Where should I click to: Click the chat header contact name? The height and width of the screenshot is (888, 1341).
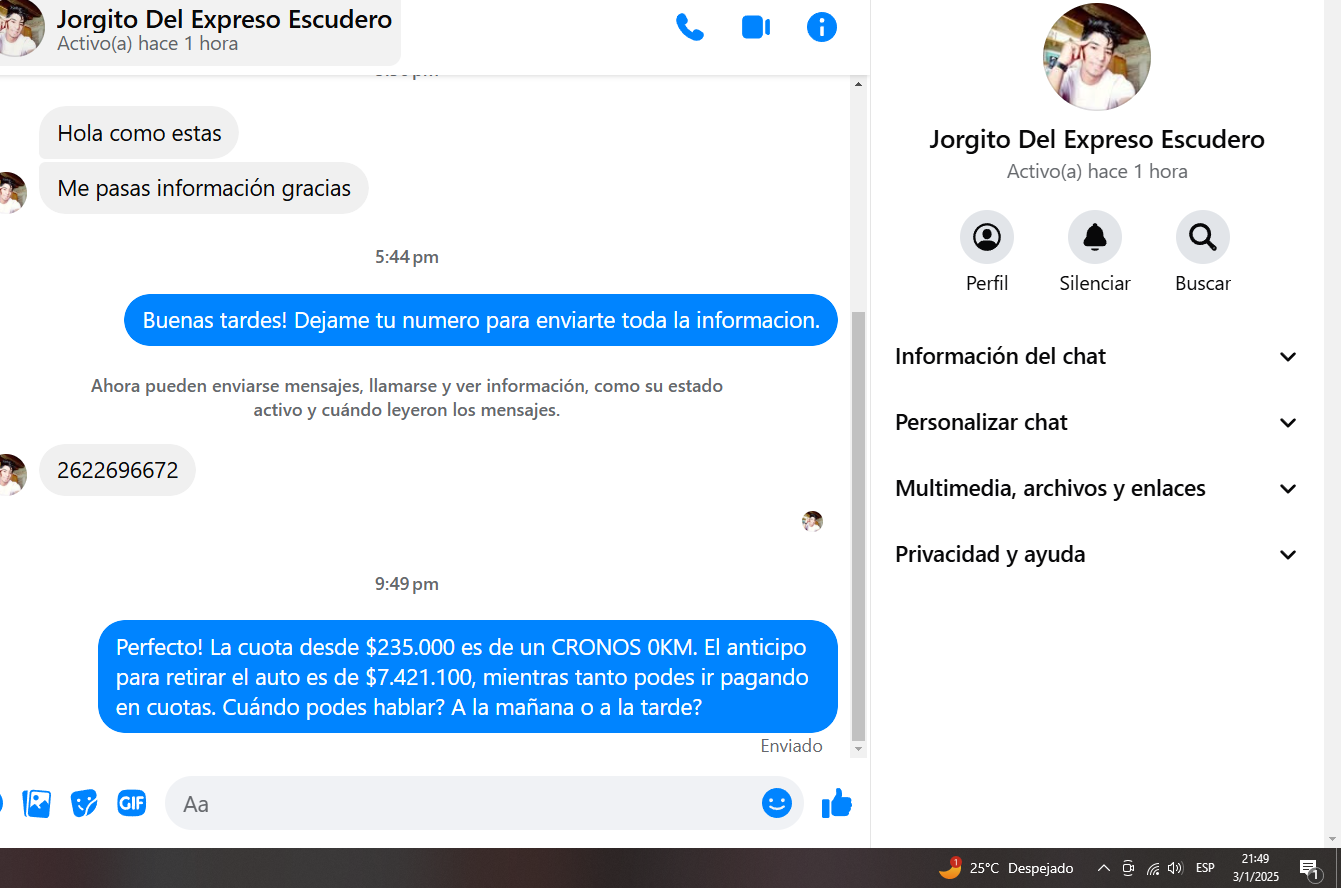click(224, 18)
